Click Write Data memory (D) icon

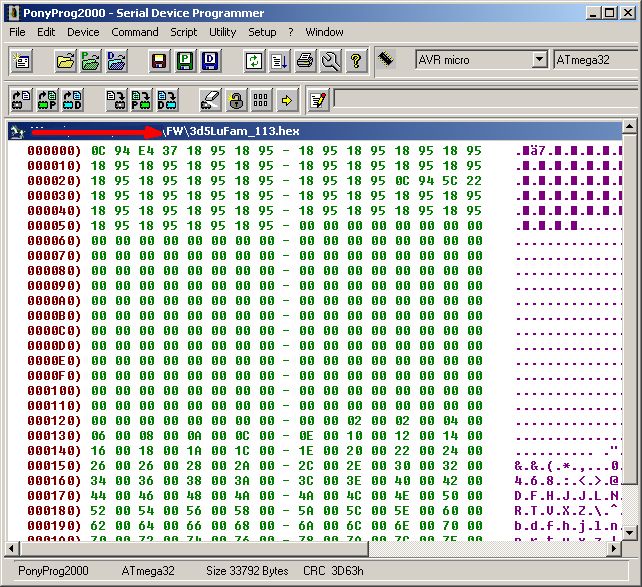point(167,100)
